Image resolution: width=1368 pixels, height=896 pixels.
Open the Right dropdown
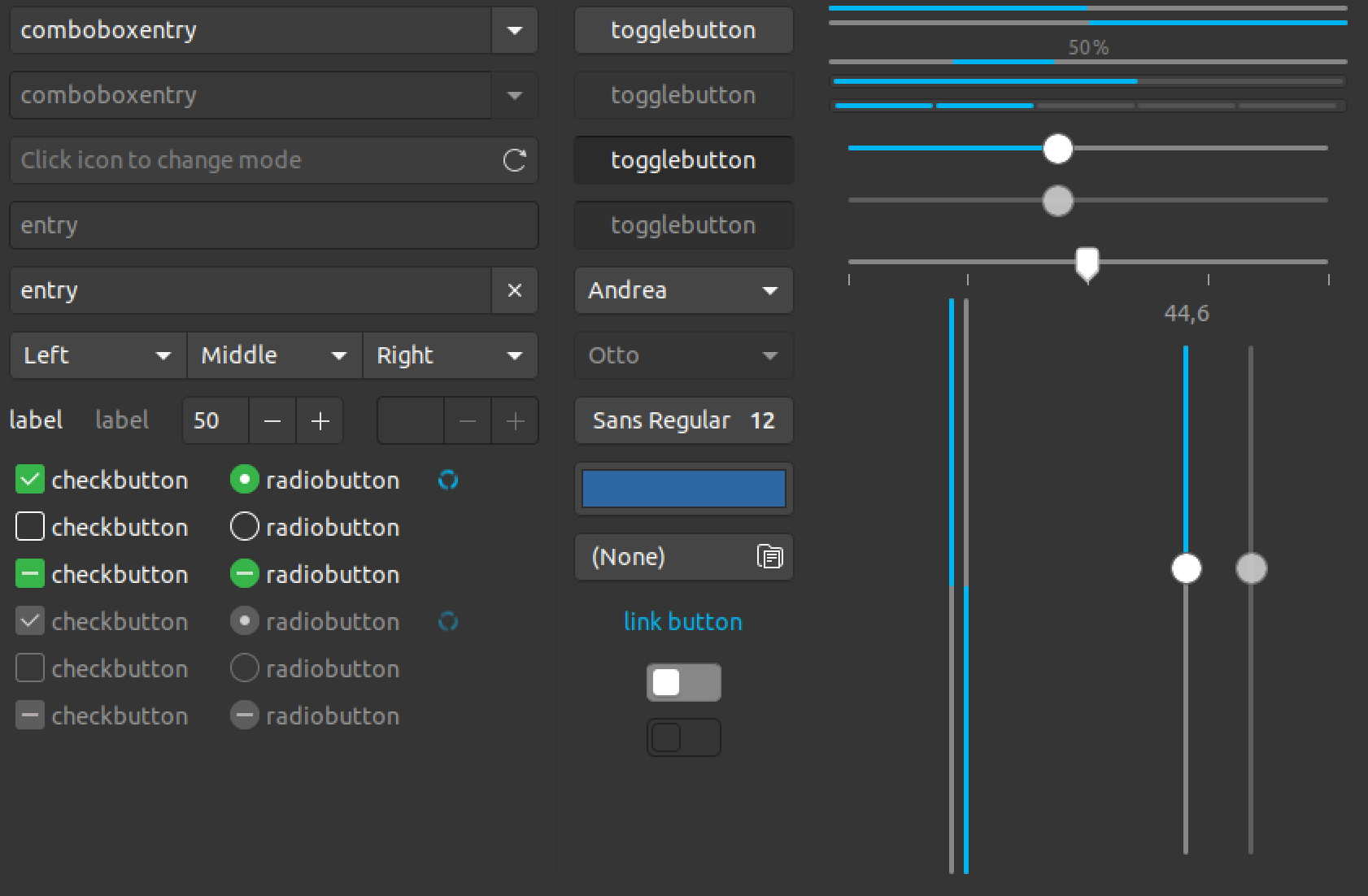tap(451, 355)
